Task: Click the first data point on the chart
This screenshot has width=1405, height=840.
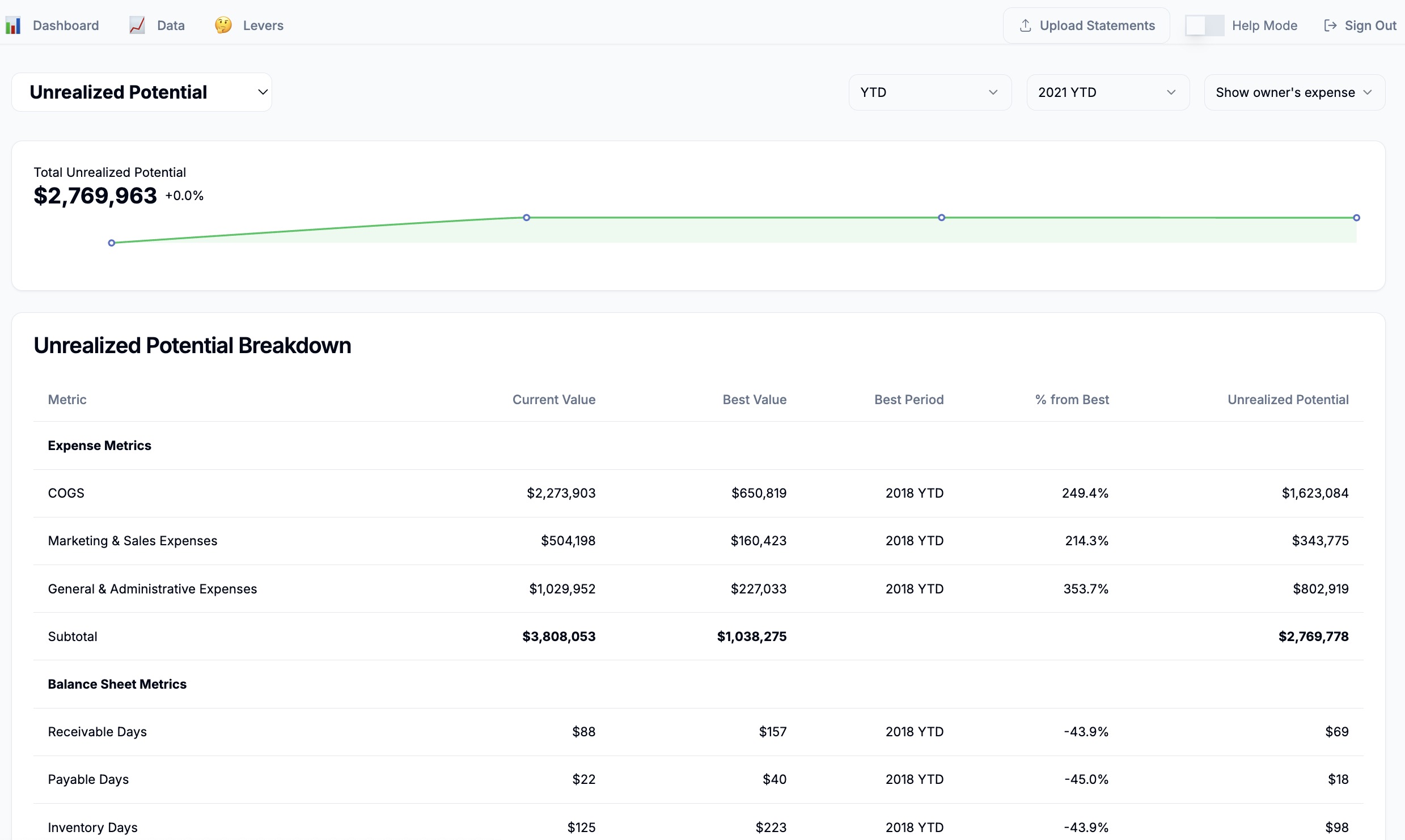Action: (x=112, y=243)
